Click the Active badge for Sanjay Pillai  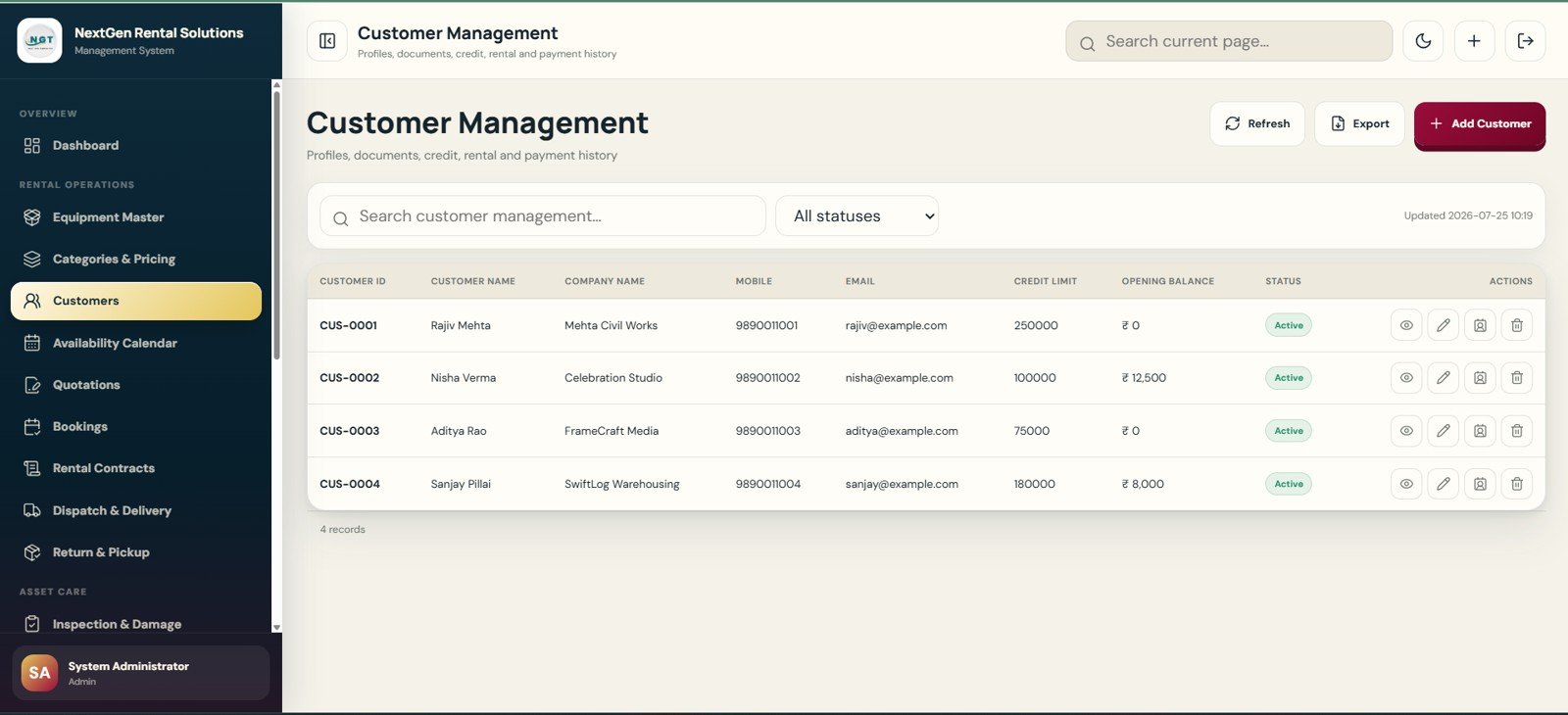coord(1289,483)
